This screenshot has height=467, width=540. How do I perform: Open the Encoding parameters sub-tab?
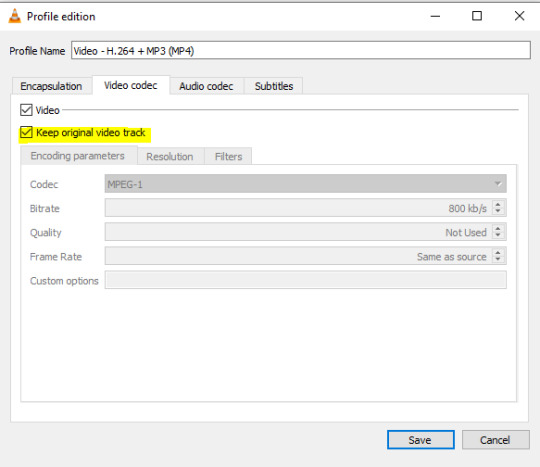click(78, 156)
